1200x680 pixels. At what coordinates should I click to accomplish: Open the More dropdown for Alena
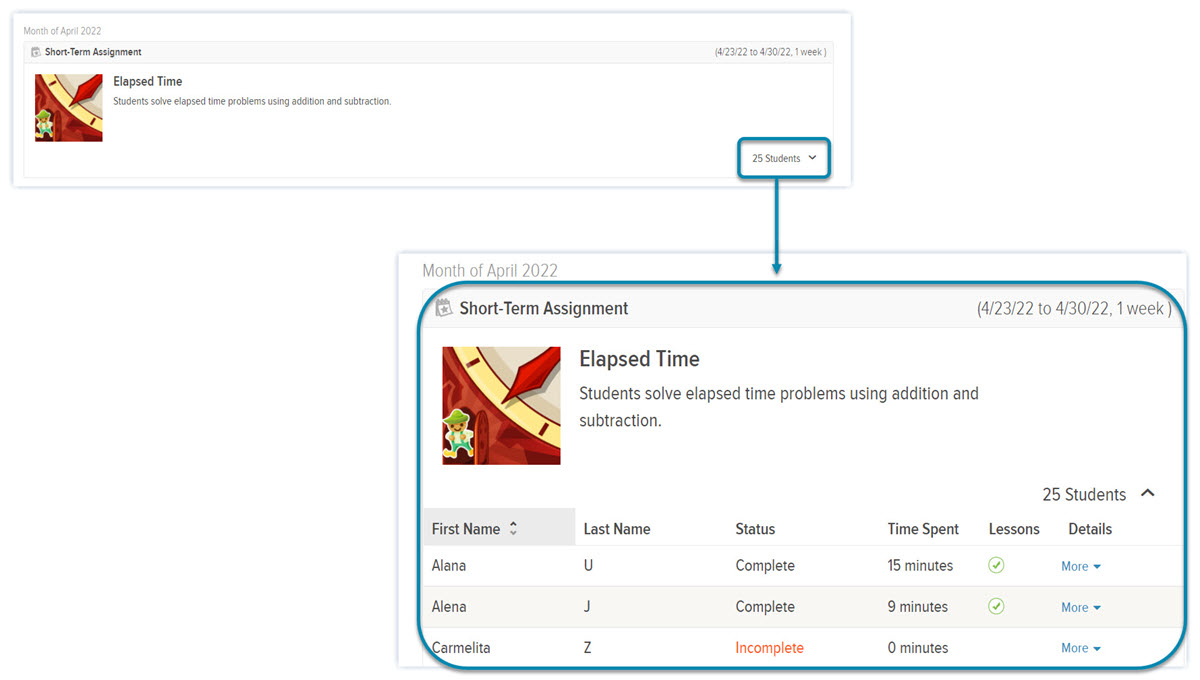pos(1080,607)
